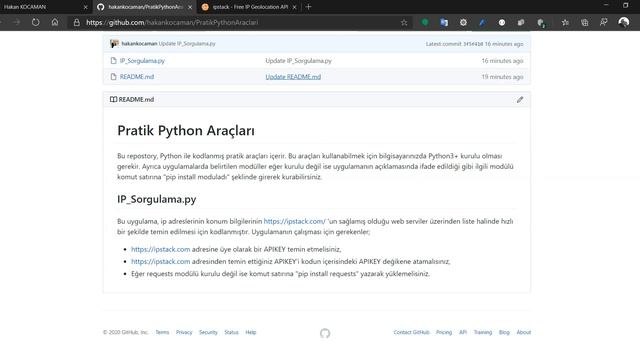640x360 pixels.
Task: Open the Privacy footer link
Action: pos(184,332)
